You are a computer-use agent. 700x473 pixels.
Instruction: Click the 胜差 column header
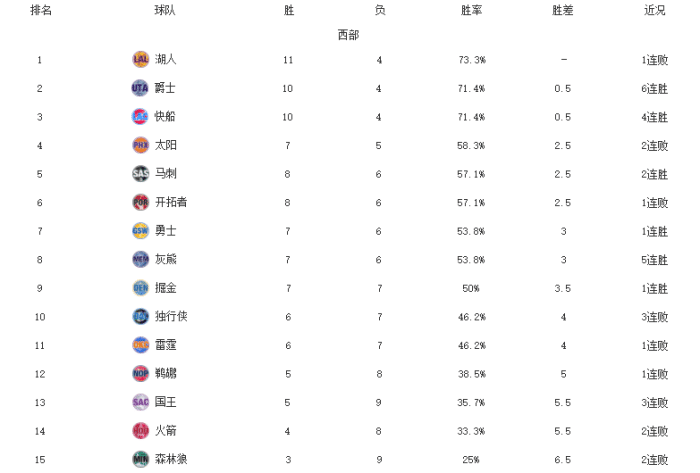click(563, 10)
